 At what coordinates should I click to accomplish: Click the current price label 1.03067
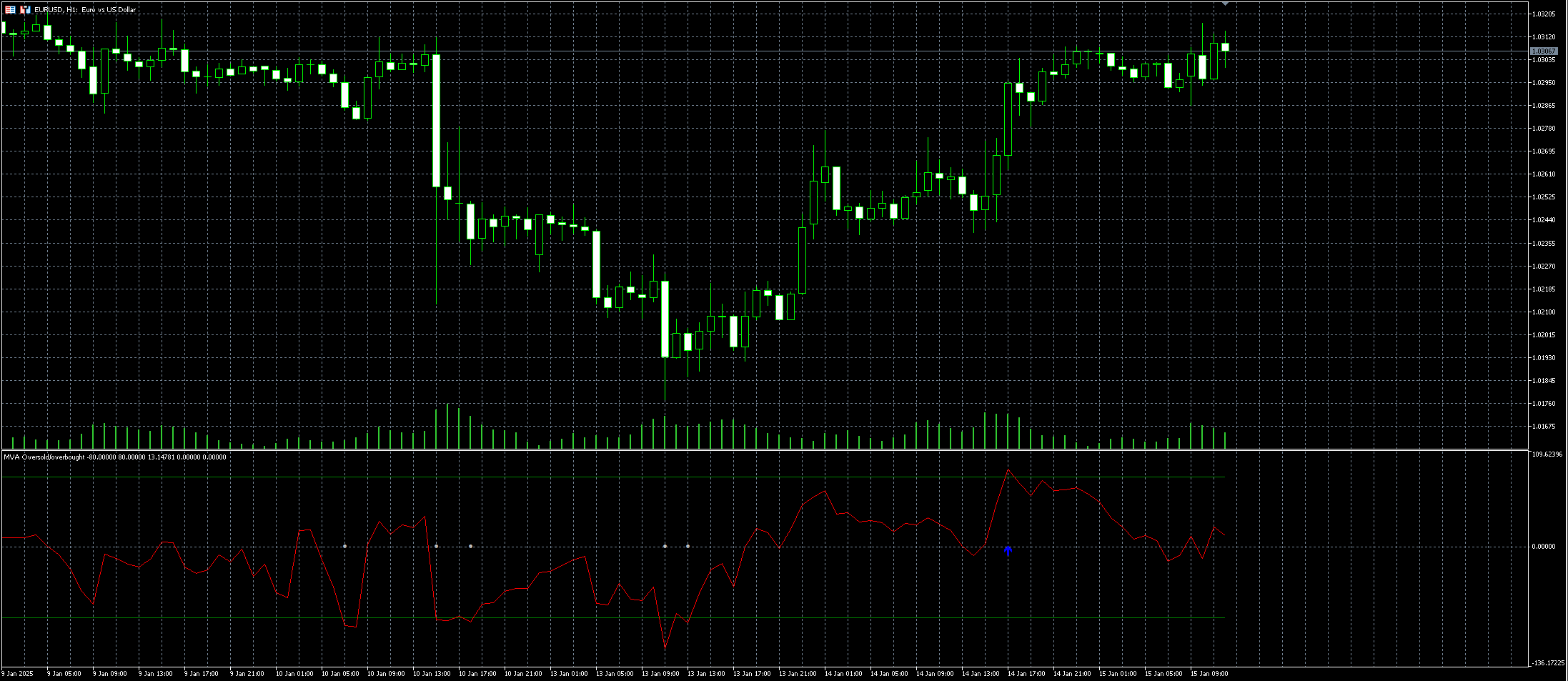tap(1544, 51)
